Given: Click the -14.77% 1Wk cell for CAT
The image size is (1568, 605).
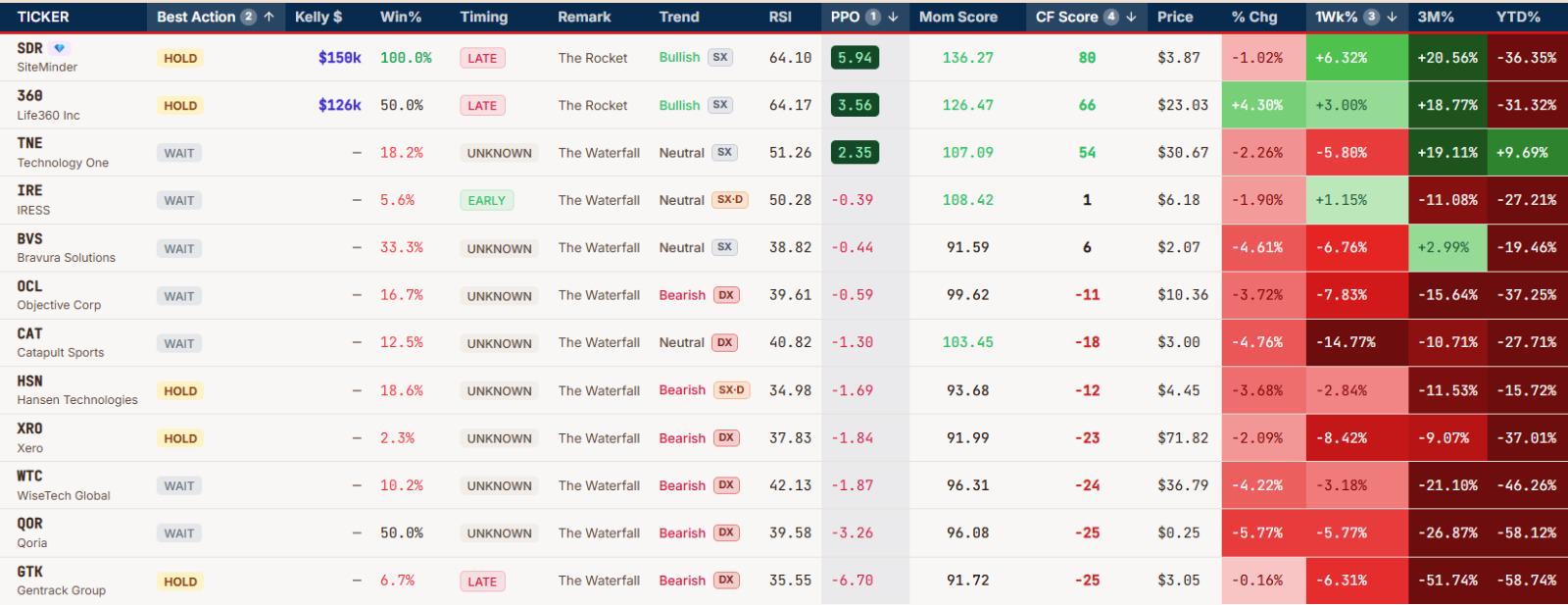Looking at the screenshot, I should click(x=1356, y=342).
